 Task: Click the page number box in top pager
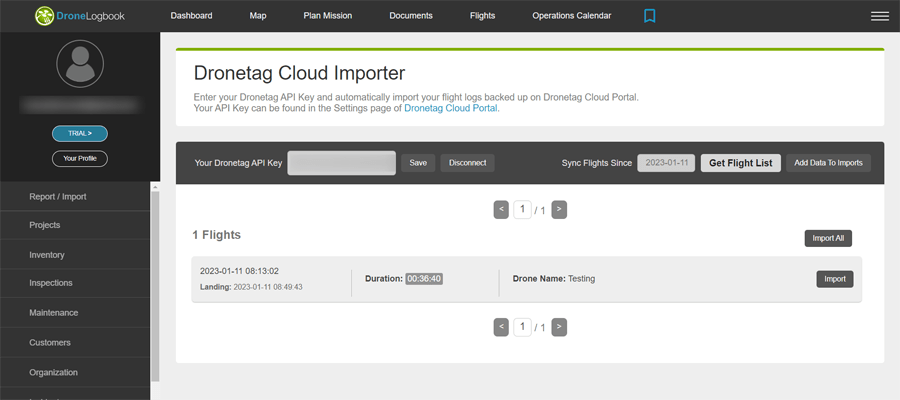(522, 209)
